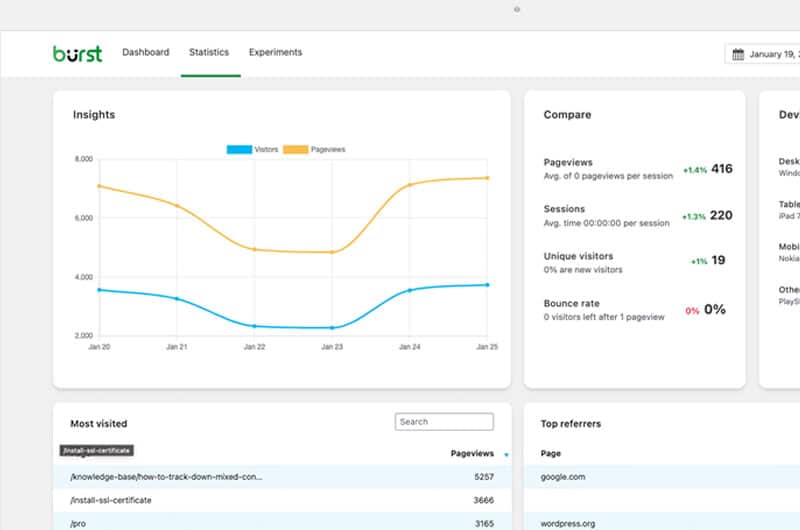Click the Pageviews data point at Jan 23

(x=332, y=252)
